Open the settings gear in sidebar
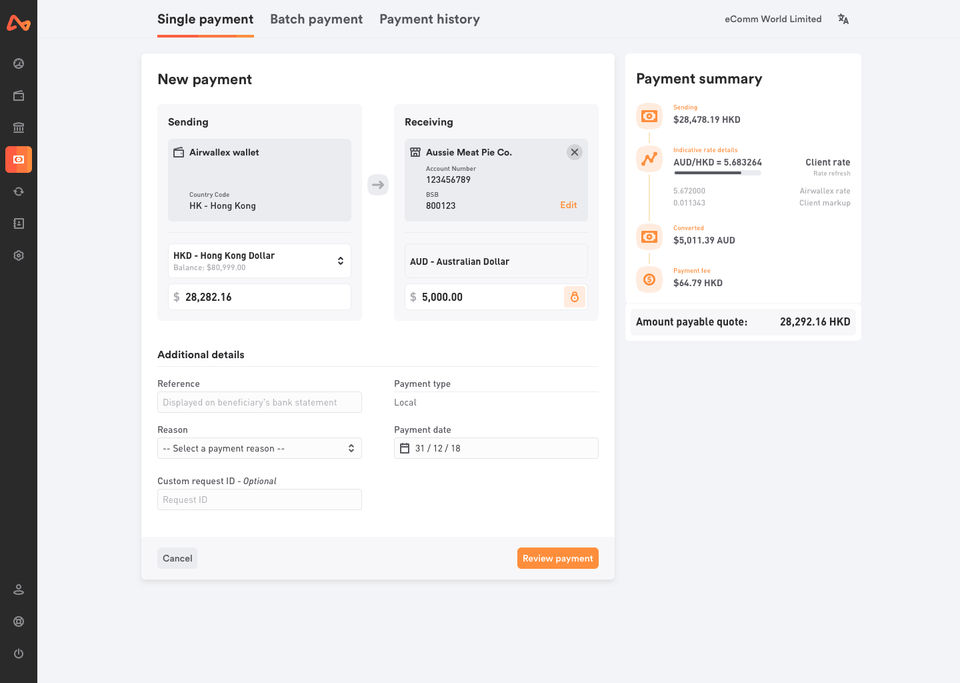The width and height of the screenshot is (960, 683). pos(18,255)
